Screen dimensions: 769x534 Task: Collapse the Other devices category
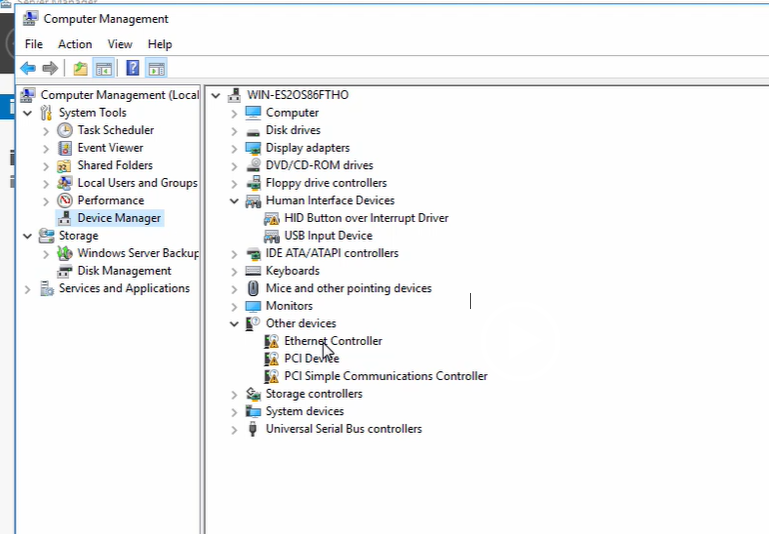[234, 324]
